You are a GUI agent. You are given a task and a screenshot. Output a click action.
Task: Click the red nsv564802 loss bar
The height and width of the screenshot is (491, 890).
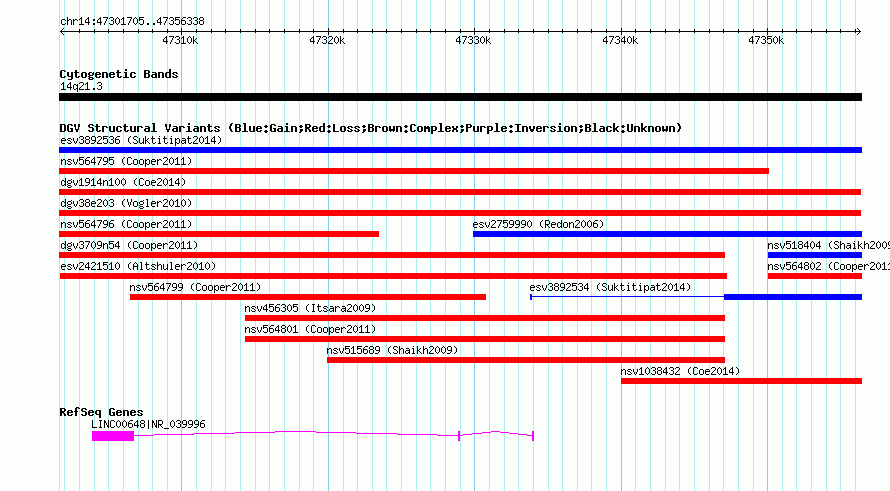coord(815,276)
